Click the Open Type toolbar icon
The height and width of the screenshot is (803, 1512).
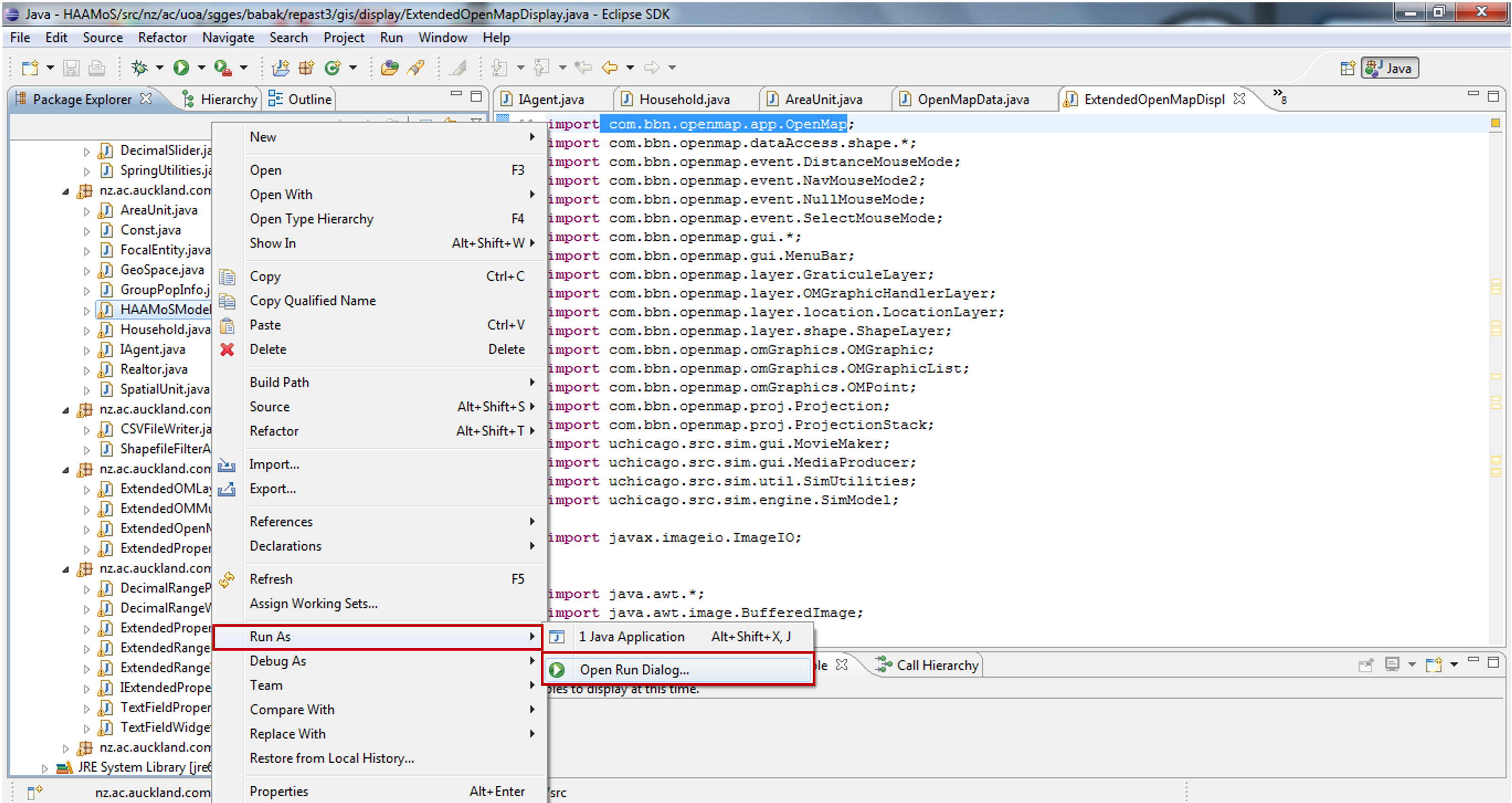pyautogui.click(x=389, y=68)
